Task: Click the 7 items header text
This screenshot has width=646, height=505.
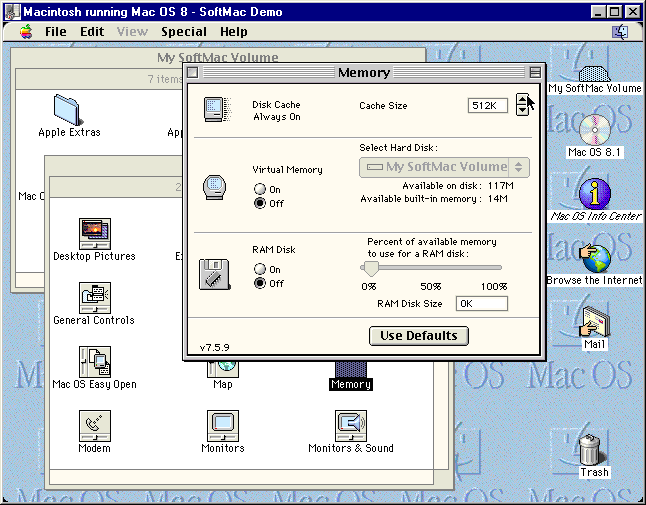Action: (164, 79)
